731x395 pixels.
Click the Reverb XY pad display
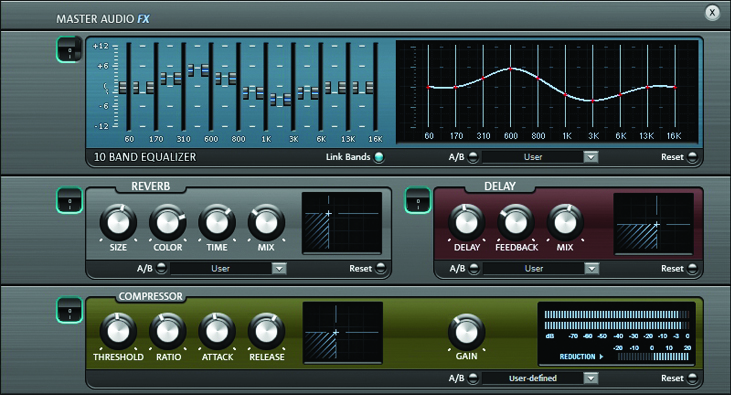pyautogui.click(x=342, y=223)
